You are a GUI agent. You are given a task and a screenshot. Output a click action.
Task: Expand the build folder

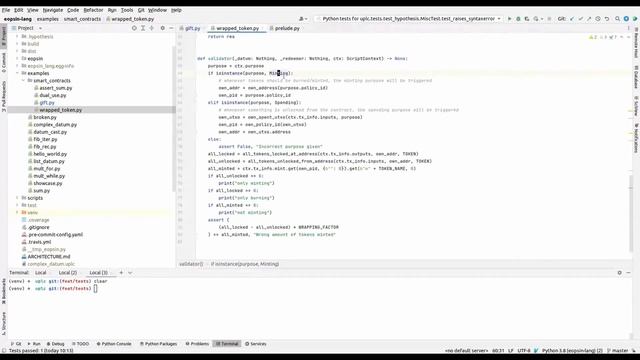[x=18, y=44]
